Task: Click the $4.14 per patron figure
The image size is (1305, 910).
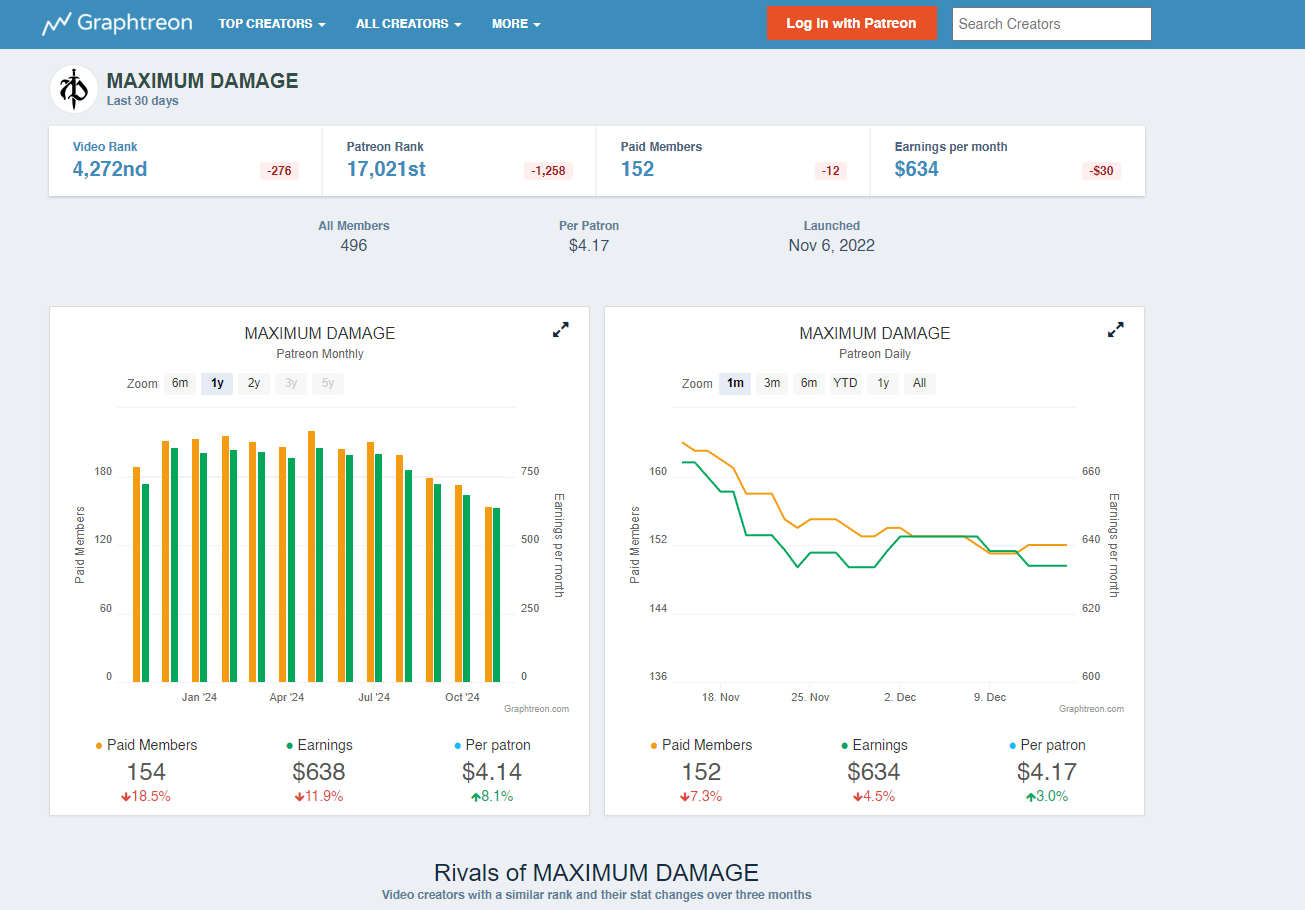Action: (492, 772)
